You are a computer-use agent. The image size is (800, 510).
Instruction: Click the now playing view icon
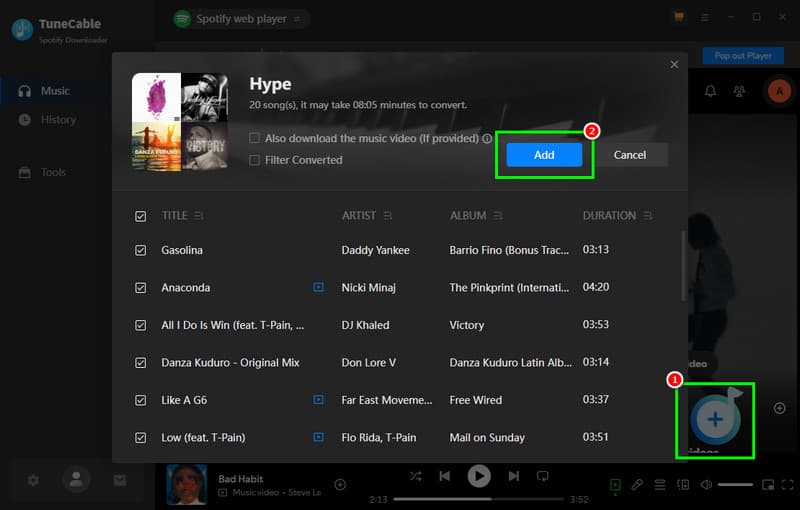[615, 484]
